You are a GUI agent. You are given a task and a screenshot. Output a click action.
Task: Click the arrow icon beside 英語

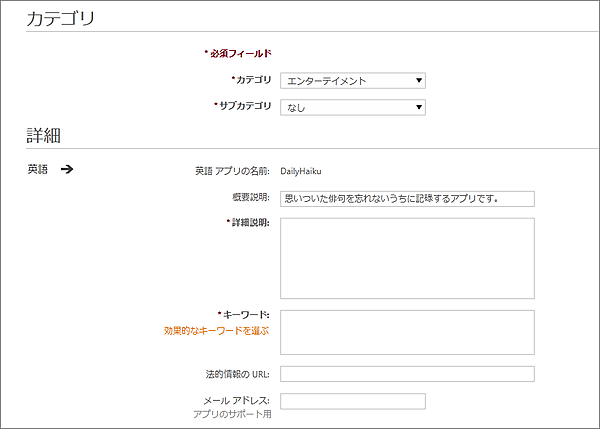point(67,169)
